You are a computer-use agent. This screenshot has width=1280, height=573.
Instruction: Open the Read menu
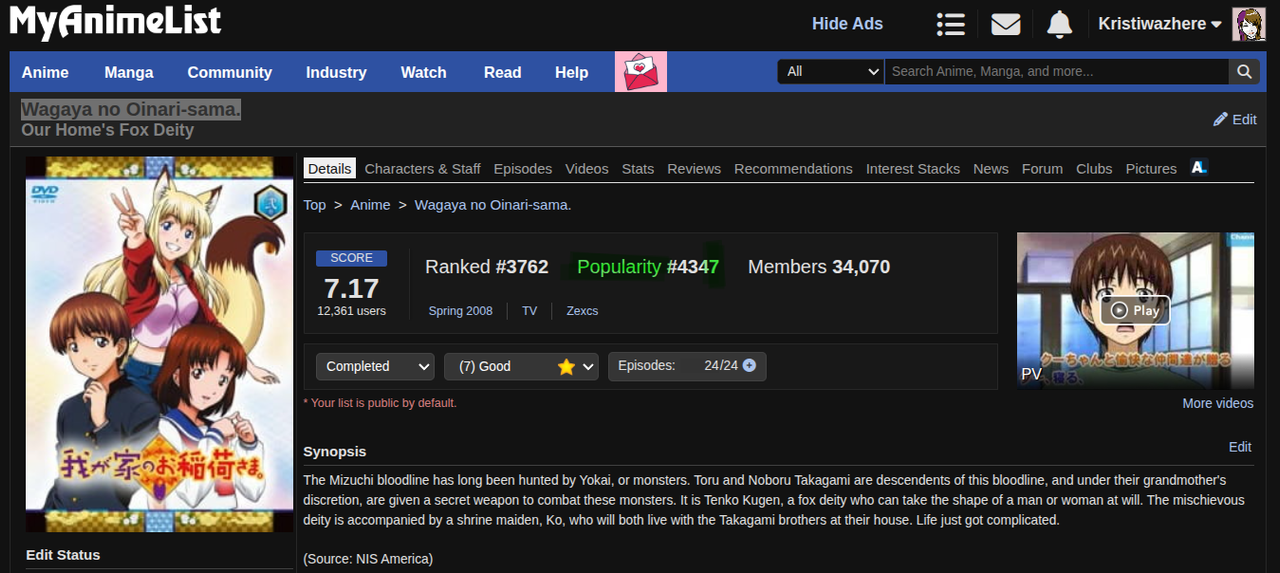tap(503, 72)
